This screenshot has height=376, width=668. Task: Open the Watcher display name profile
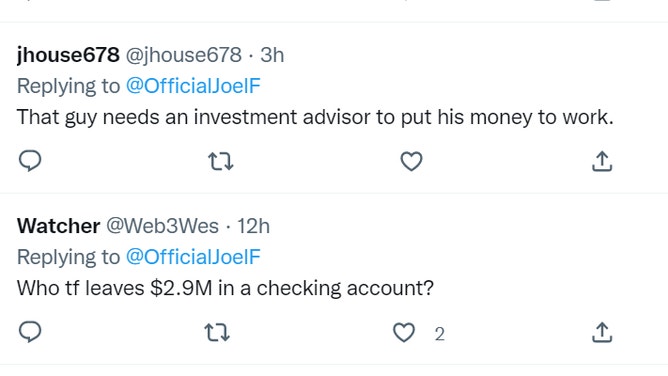[58, 226]
